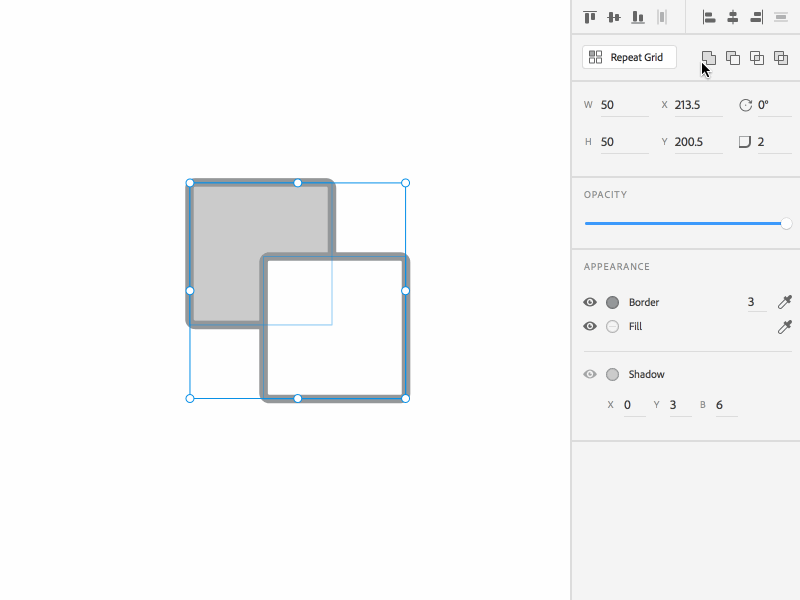This screenshot has height=600, width=800.
Task: Apply Exclude Overlap boolean operation
Action: coord(781,58)
